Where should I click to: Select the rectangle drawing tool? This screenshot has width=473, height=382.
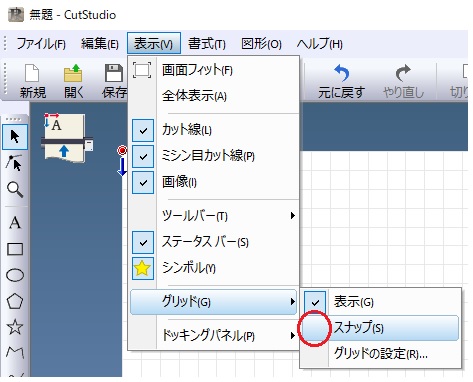pyautogui.click(x=15, y=249)
